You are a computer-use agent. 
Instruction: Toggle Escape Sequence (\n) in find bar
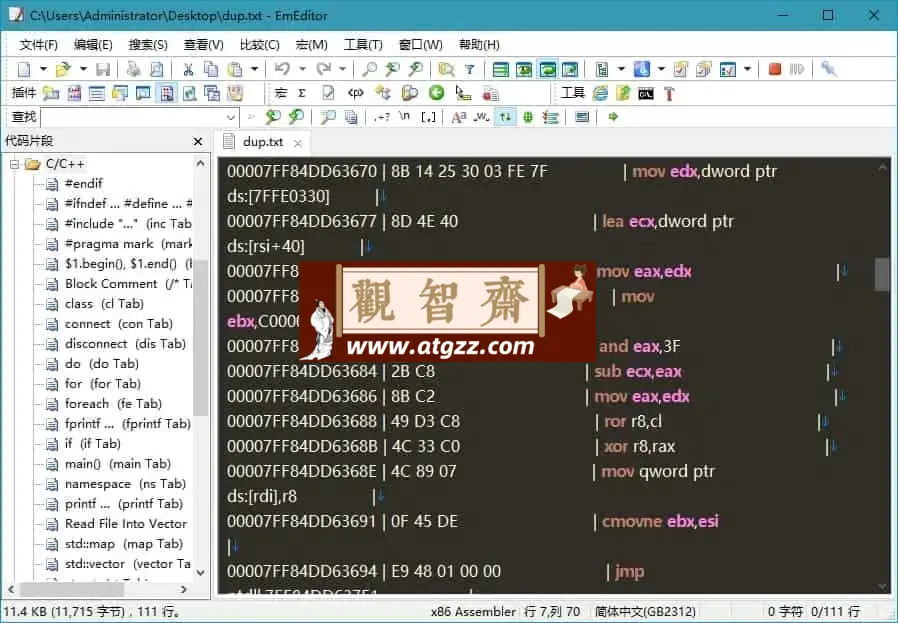[x=404, y=117]
